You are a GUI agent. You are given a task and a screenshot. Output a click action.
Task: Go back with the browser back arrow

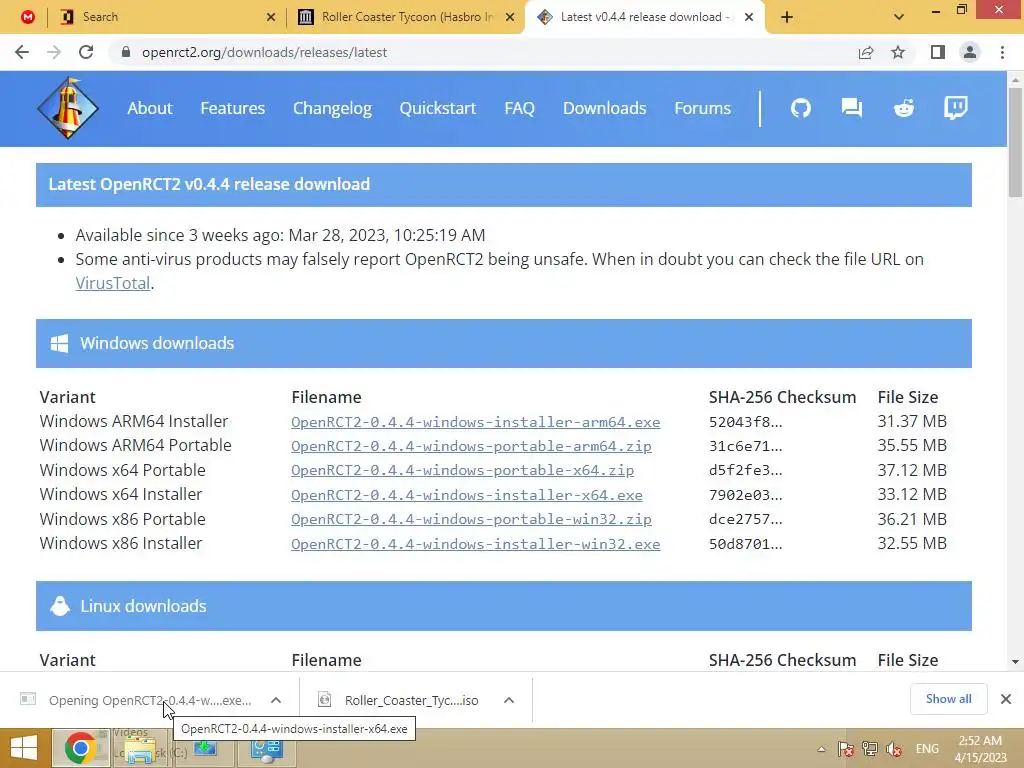point(22,52)
